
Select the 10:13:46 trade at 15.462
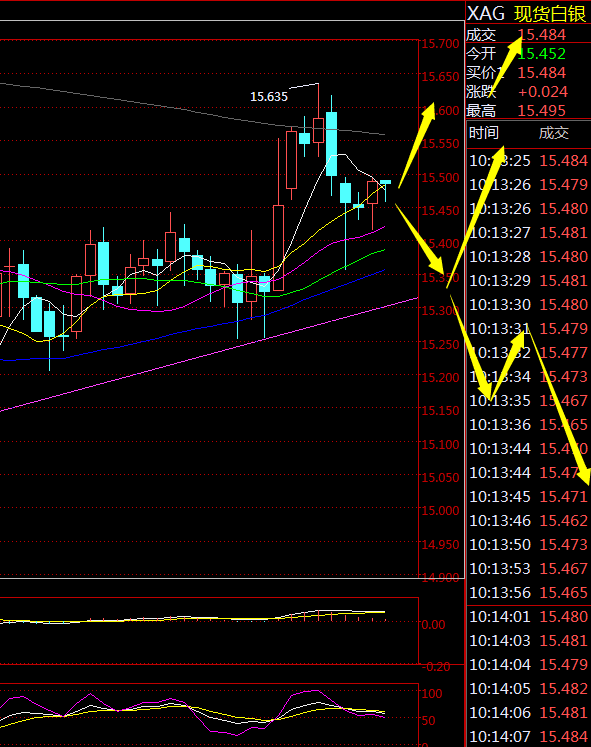[x=529, y=521]
